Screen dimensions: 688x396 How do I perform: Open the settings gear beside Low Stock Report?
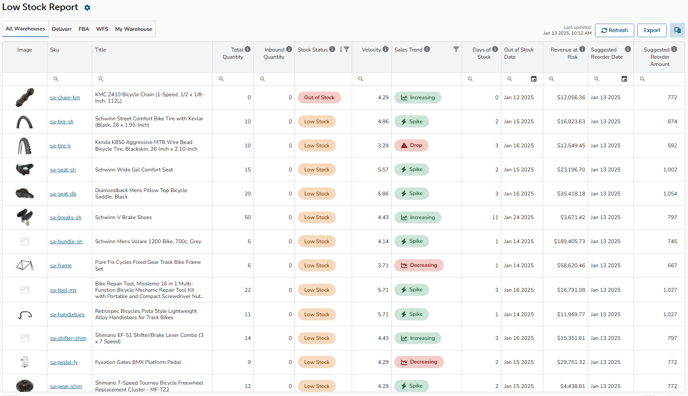(87, 8)
